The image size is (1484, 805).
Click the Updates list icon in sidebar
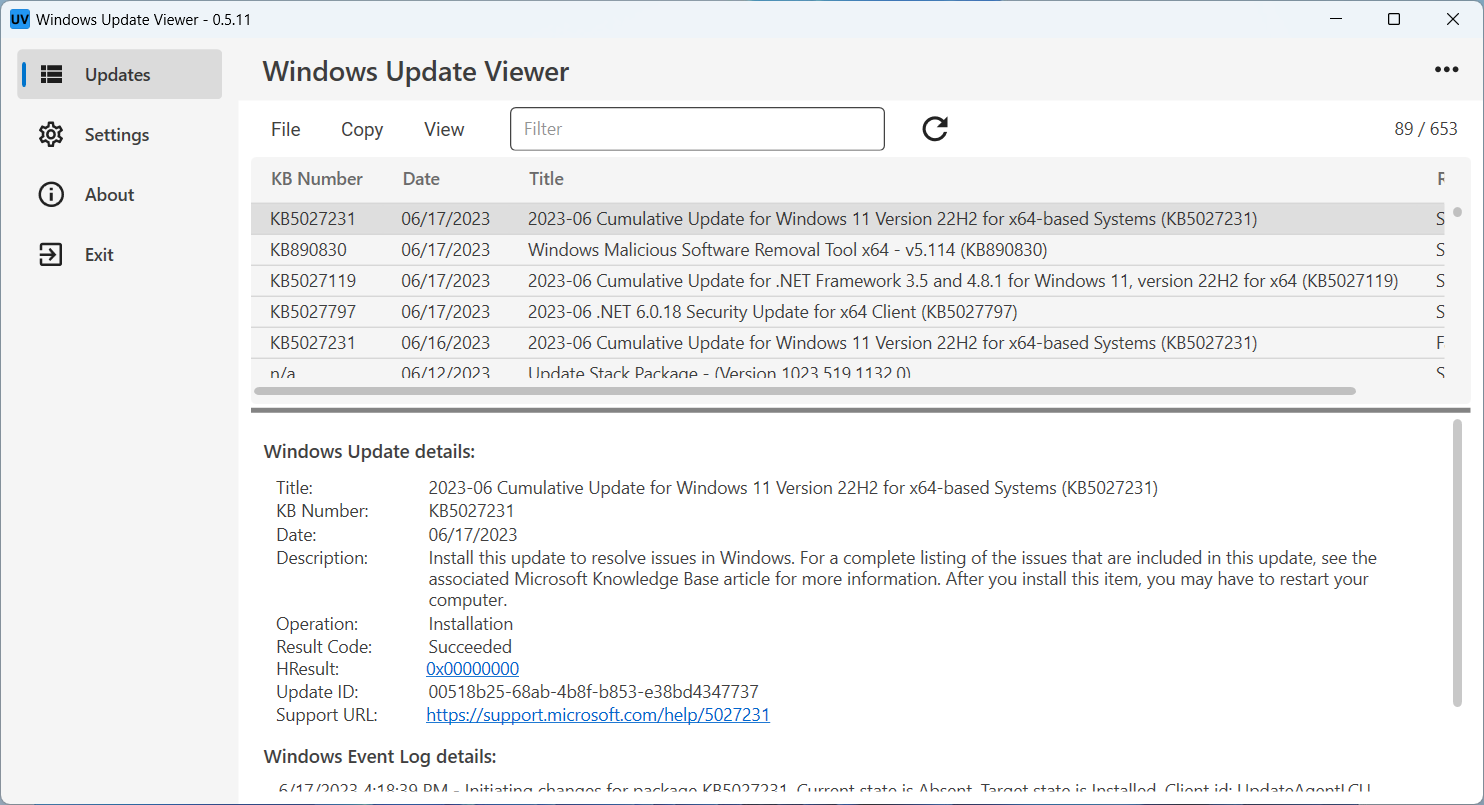tap(51, 74)
